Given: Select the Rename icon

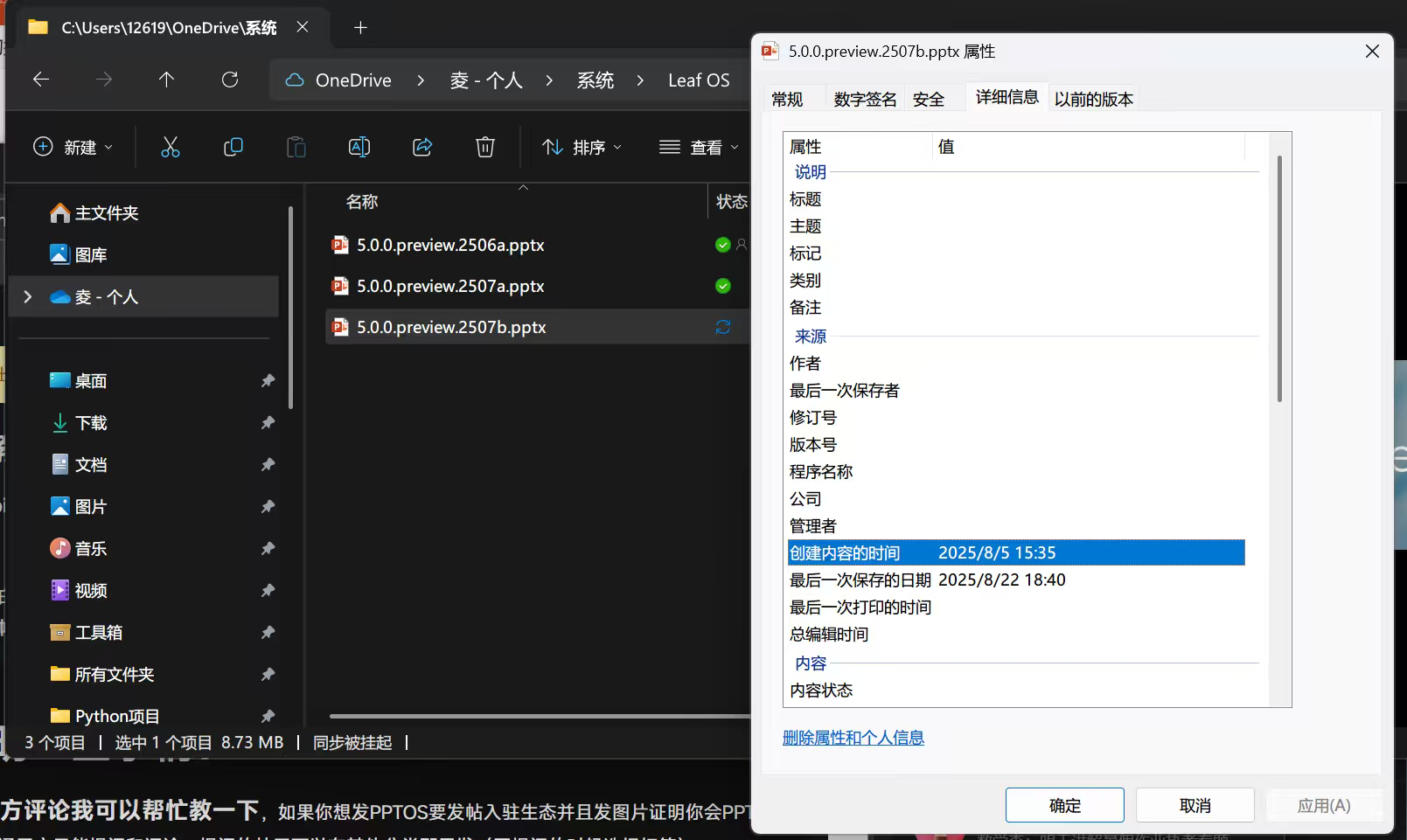Looking at the screenshot, I should (x=359, y=147).
